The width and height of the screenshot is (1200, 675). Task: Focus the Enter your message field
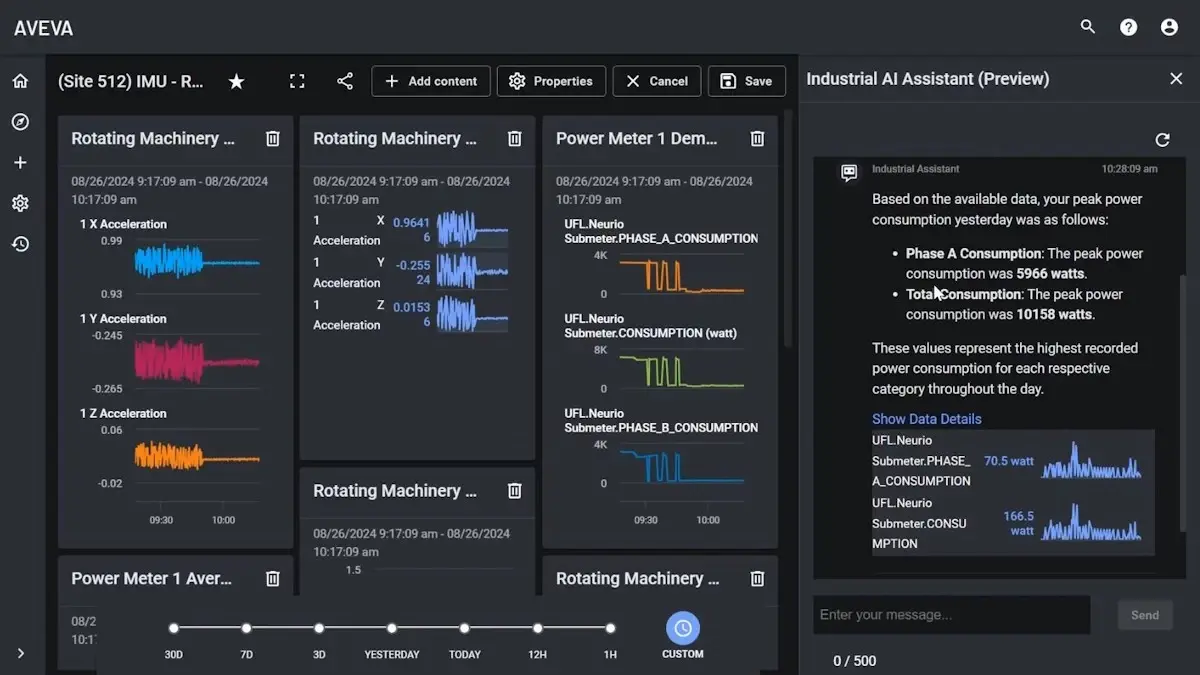click(x=951, y=615)
